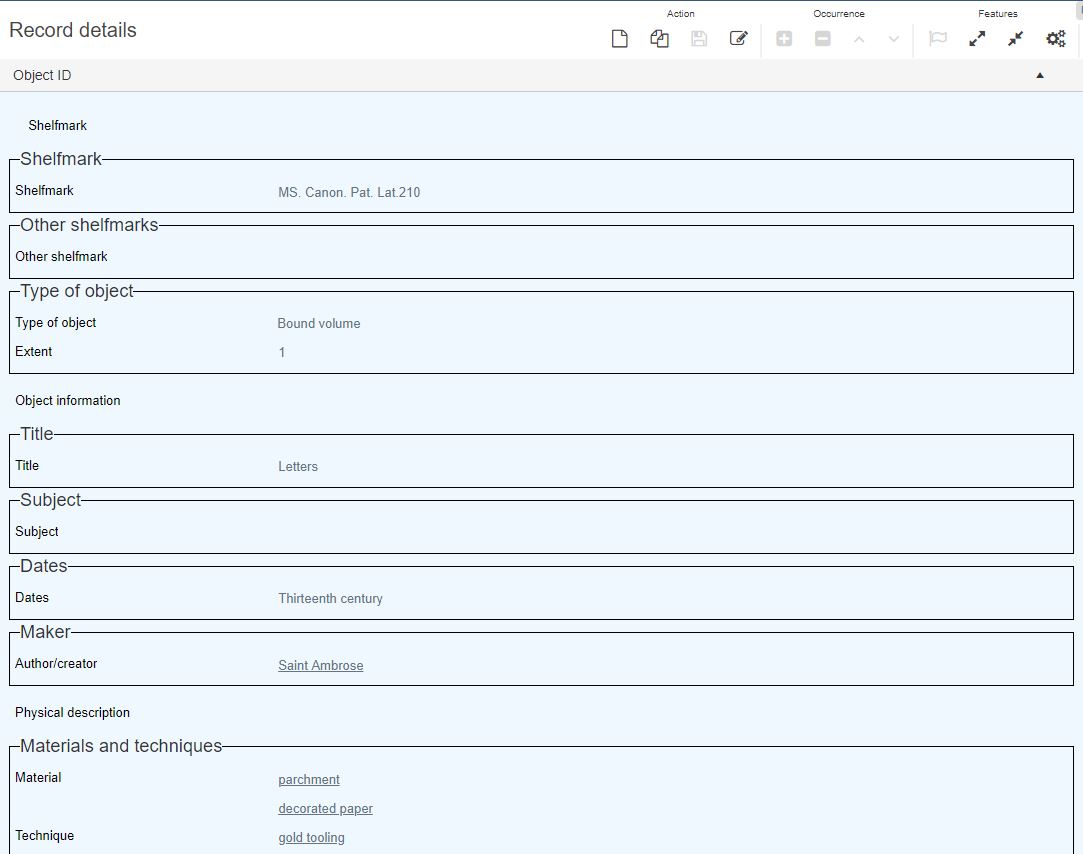Click the edit record pencil icon
Viewport: 1083px width, 854px height.
739,39
